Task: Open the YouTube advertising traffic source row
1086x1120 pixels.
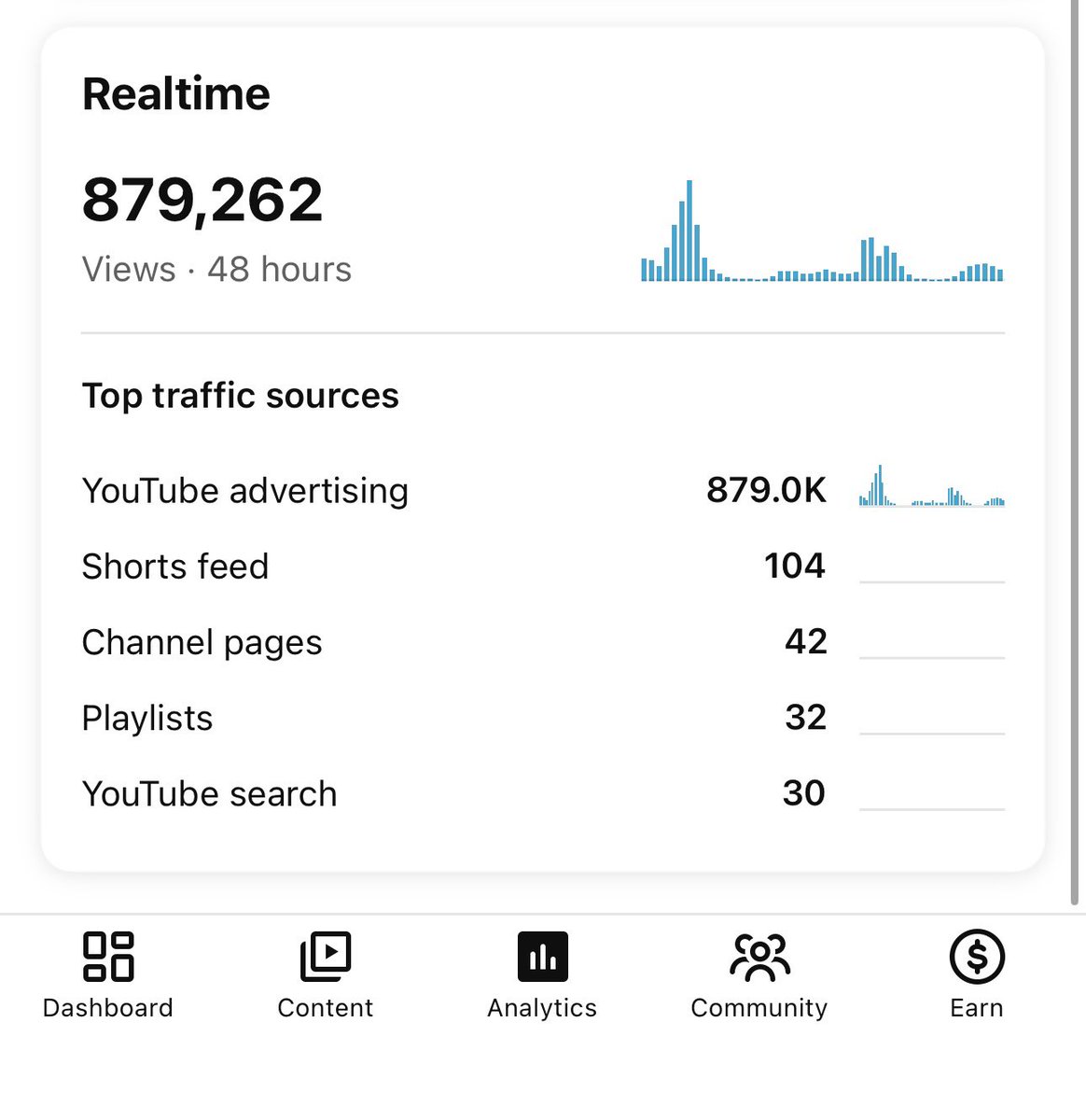Action: pos(543,490)
